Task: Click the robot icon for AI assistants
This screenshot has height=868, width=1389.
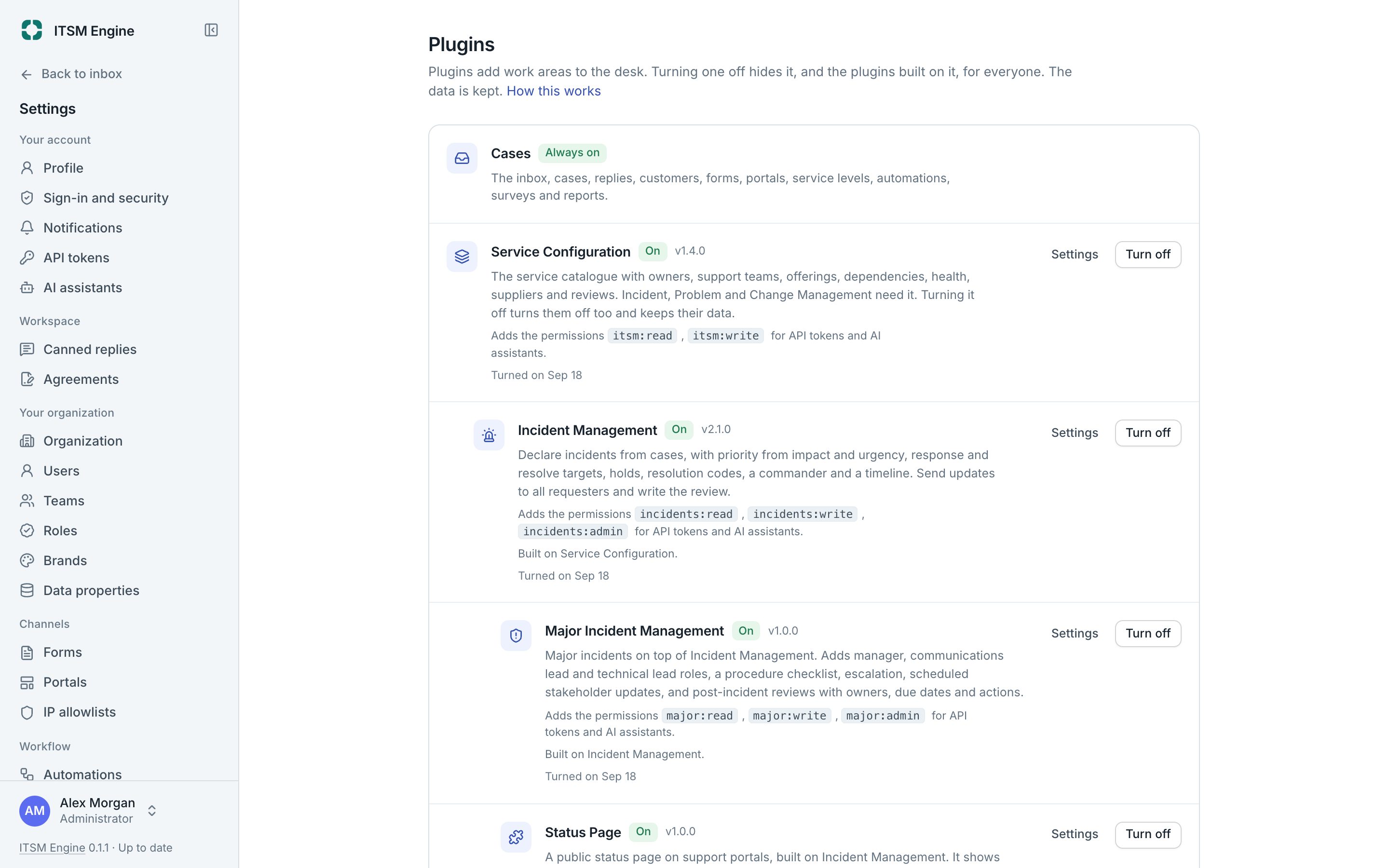Action: (27, 287)
